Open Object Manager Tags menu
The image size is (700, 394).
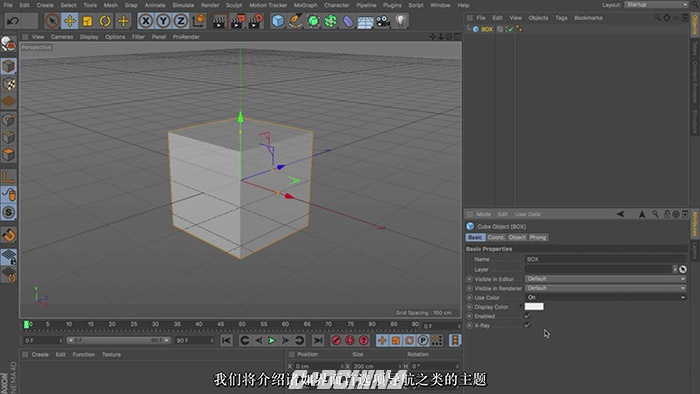561,18
